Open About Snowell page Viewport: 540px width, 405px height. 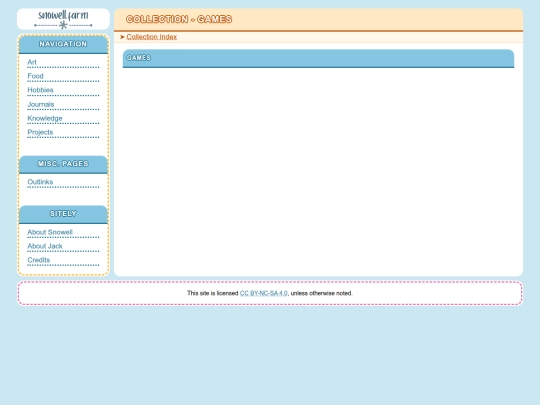50,232
